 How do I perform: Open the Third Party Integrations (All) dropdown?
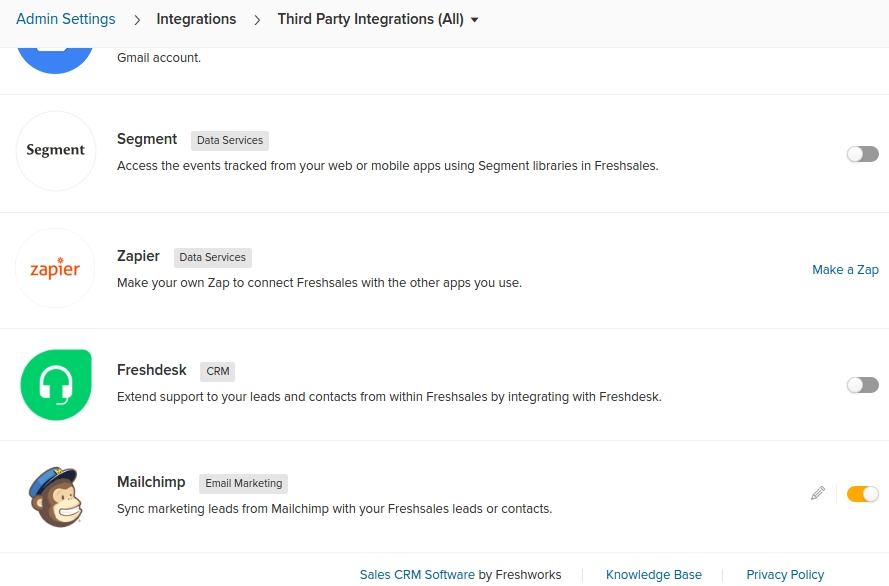[x=378, y=19]
